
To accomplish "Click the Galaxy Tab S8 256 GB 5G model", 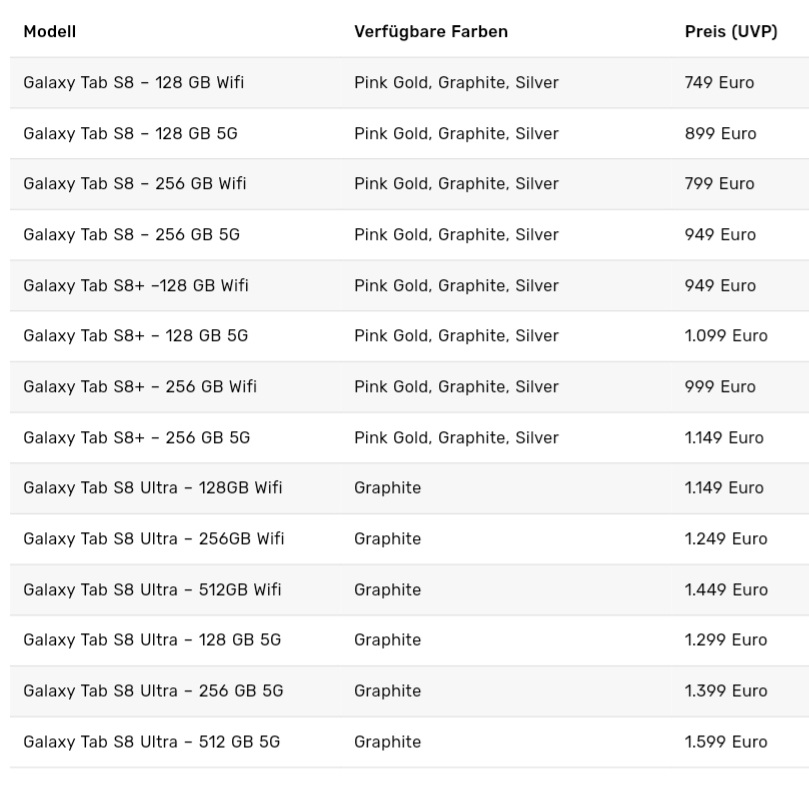I will [131, 235].
